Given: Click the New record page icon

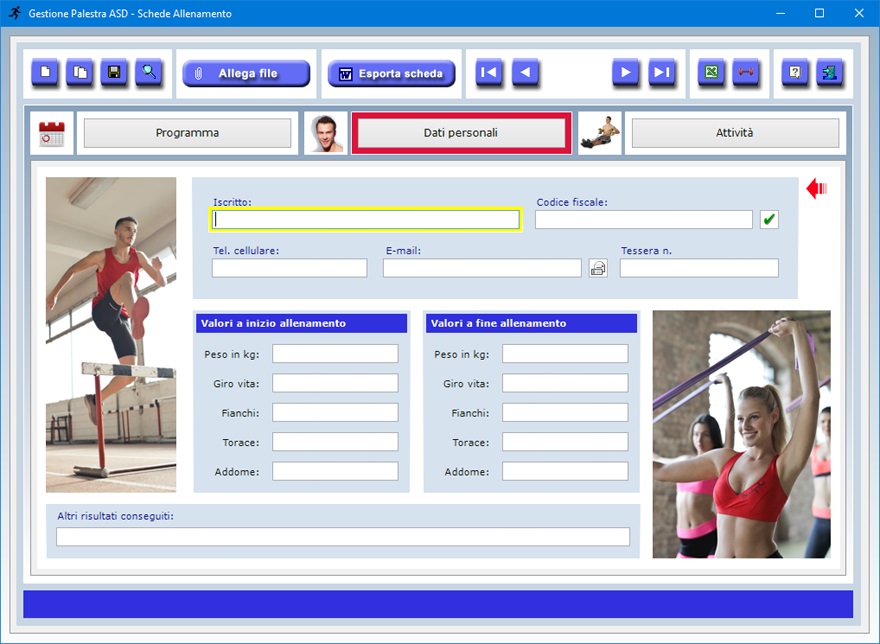Looking at the screenshot, I should (x=45, y=72).
